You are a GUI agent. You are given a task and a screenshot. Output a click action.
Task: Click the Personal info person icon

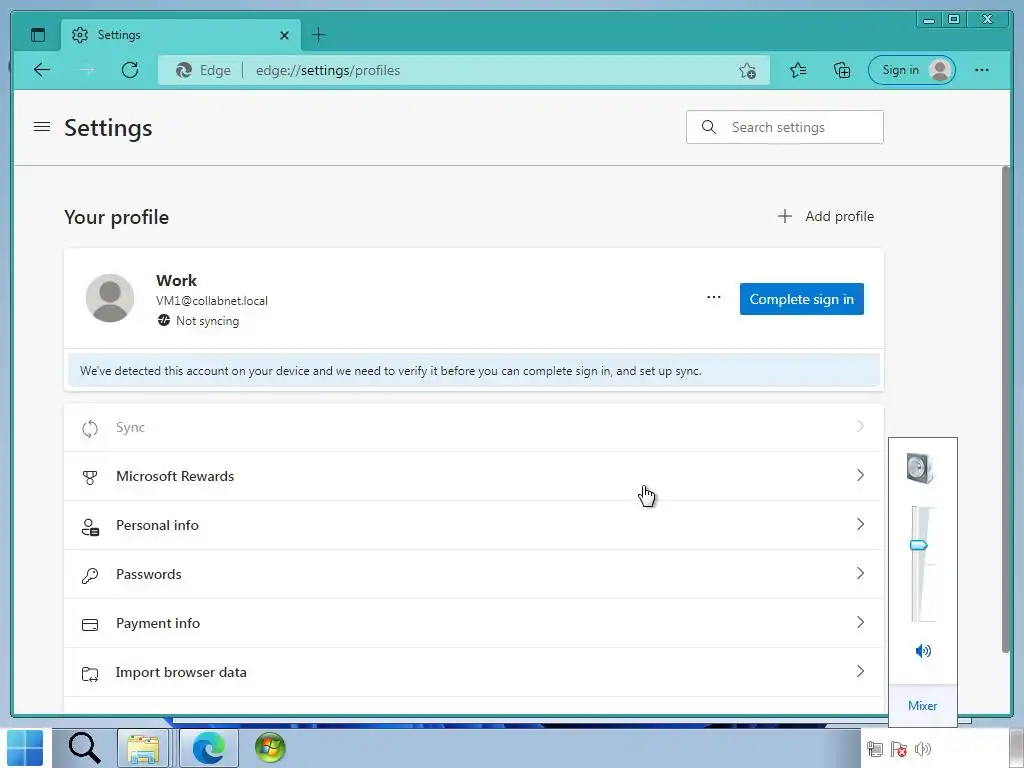(x=90, y=526)
